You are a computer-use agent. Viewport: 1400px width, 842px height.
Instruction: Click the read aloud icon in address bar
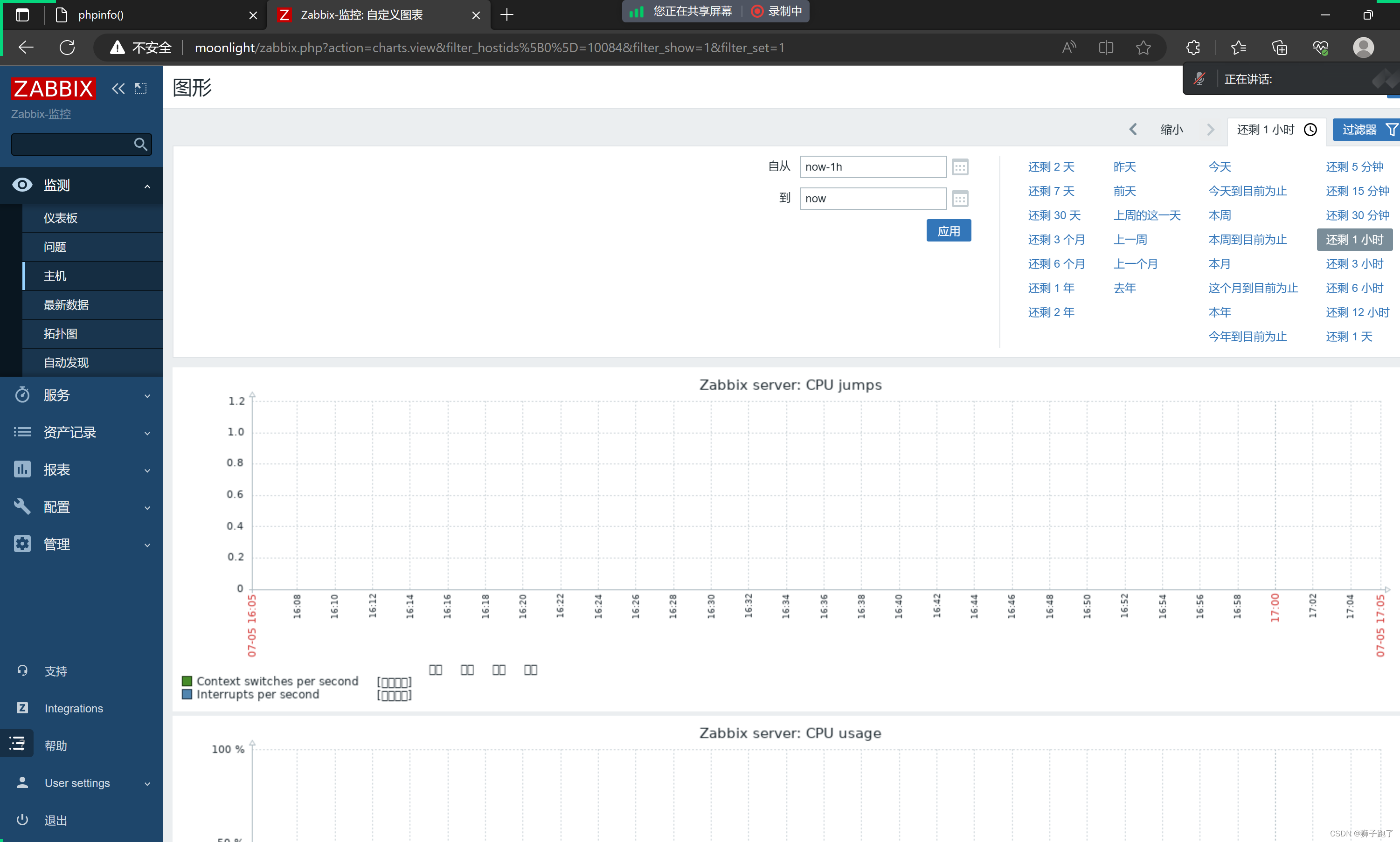point(1068,48)
